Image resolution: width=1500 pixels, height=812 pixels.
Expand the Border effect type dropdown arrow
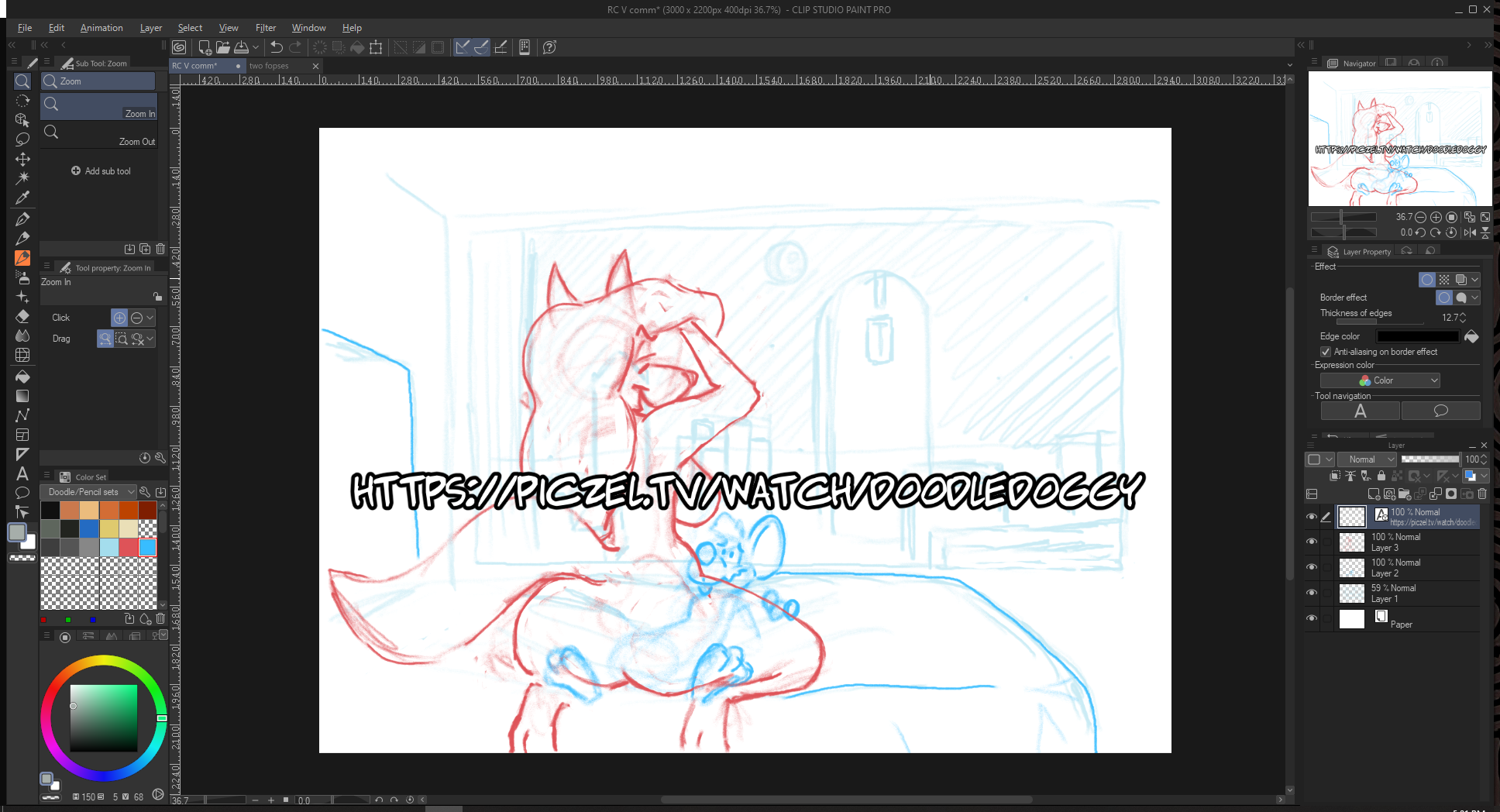(1475, 298)
